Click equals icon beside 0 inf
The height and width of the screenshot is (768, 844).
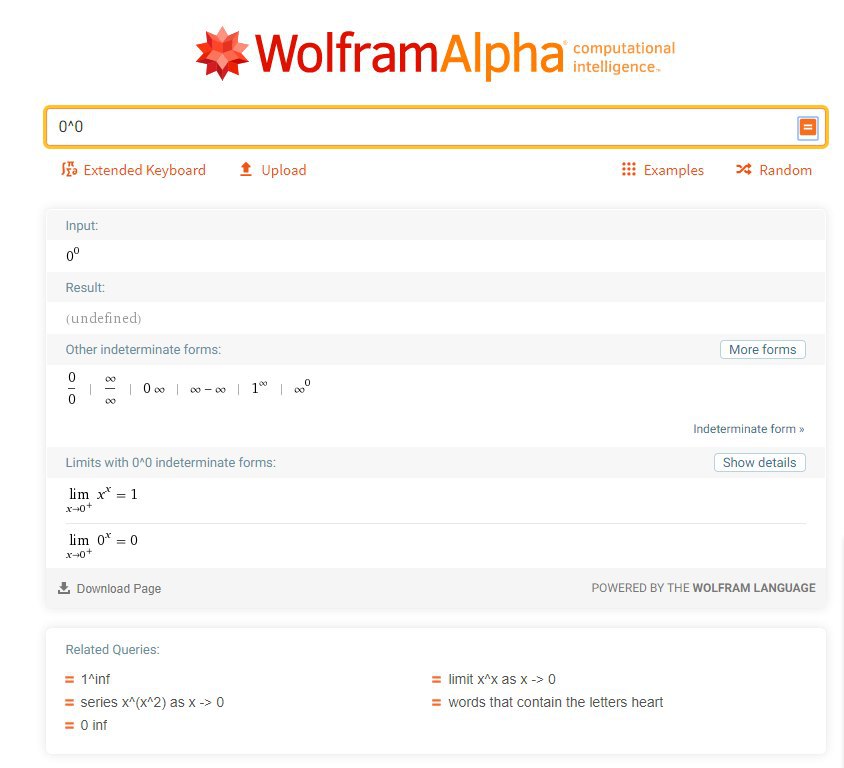pos(69,726)
